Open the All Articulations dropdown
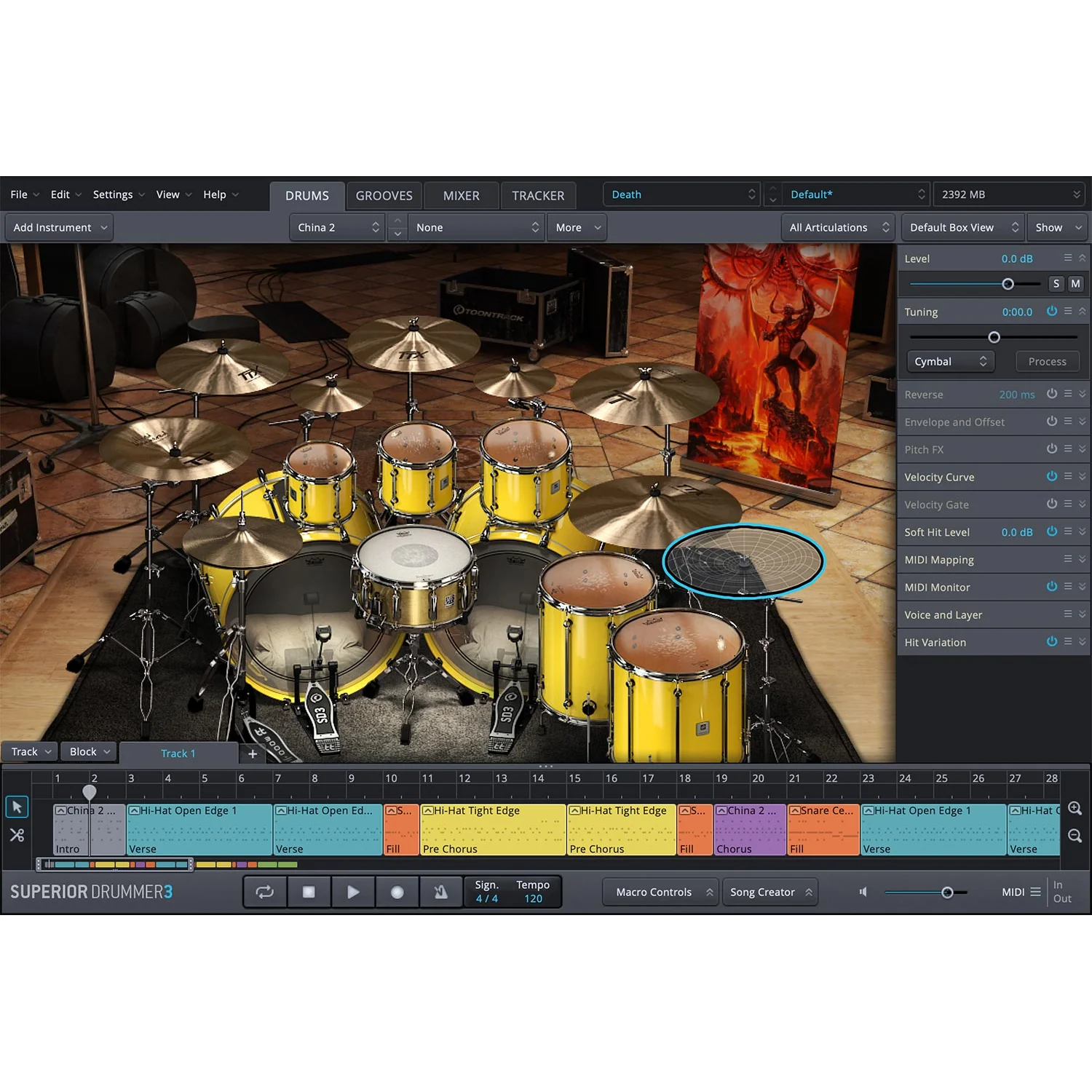The image size is (1092, 1092). pyautogui.click(x=838, y=227)
